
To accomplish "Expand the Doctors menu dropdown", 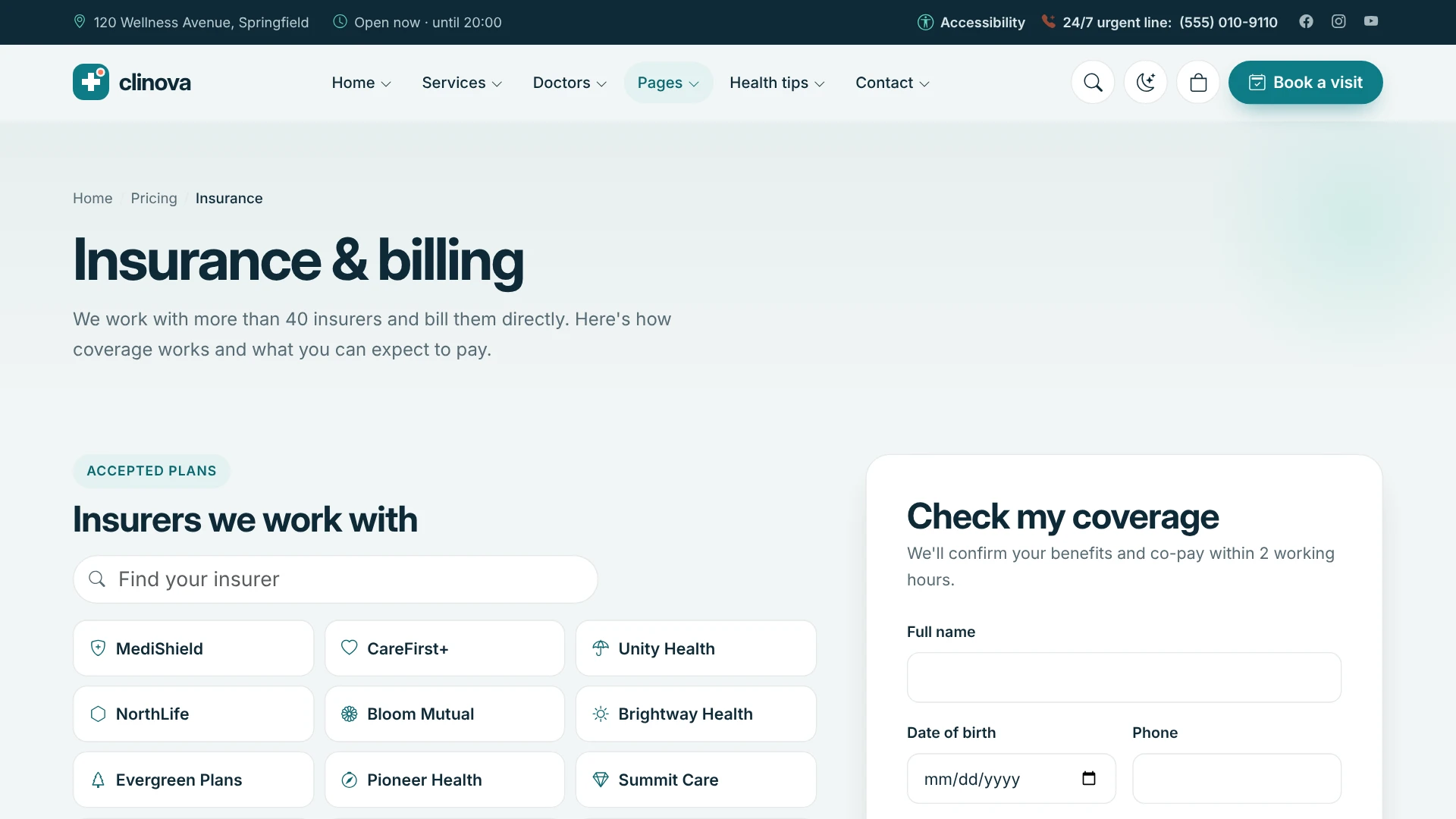I will [570, 83].
